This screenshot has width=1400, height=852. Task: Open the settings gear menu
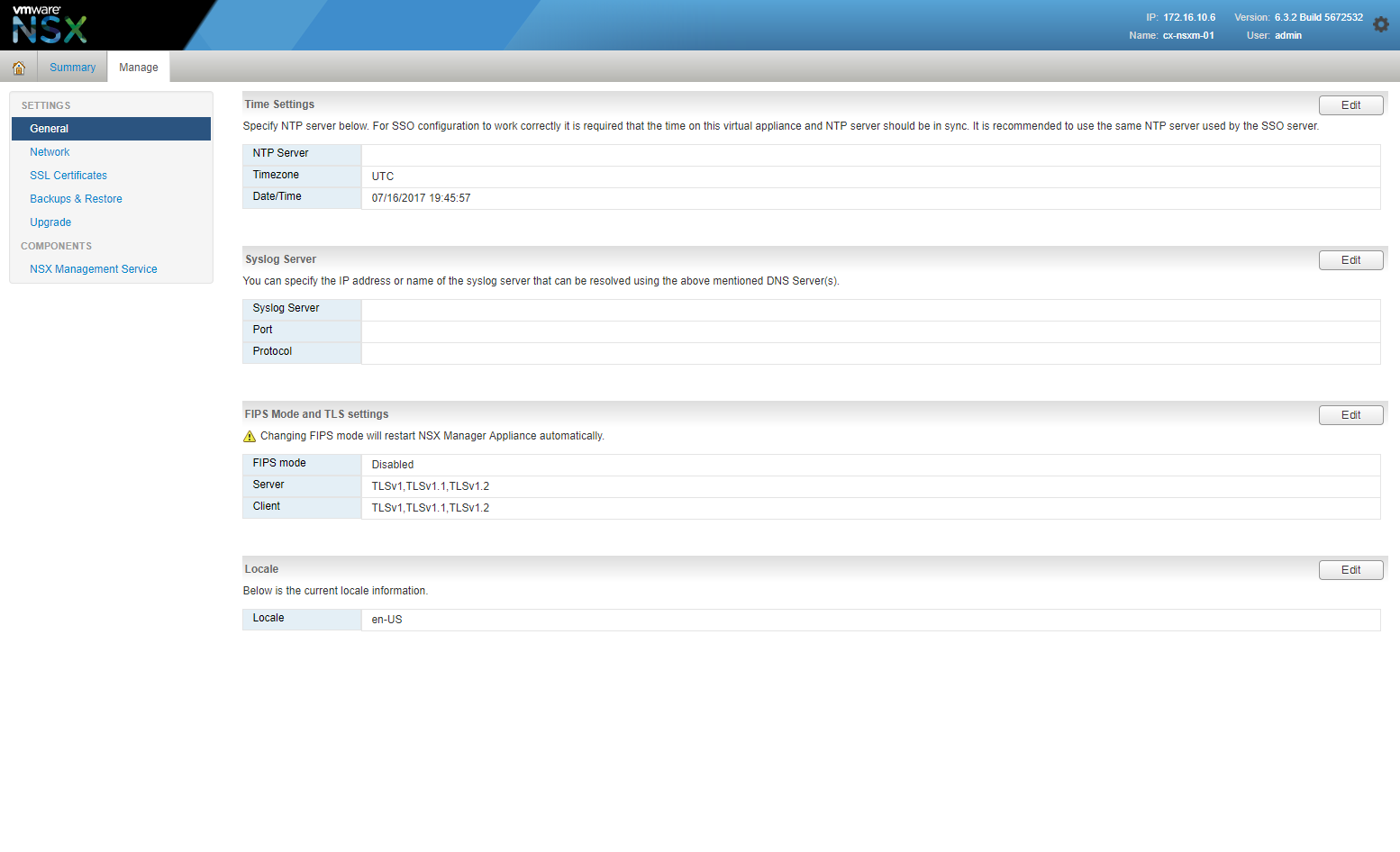point(1380,25)
